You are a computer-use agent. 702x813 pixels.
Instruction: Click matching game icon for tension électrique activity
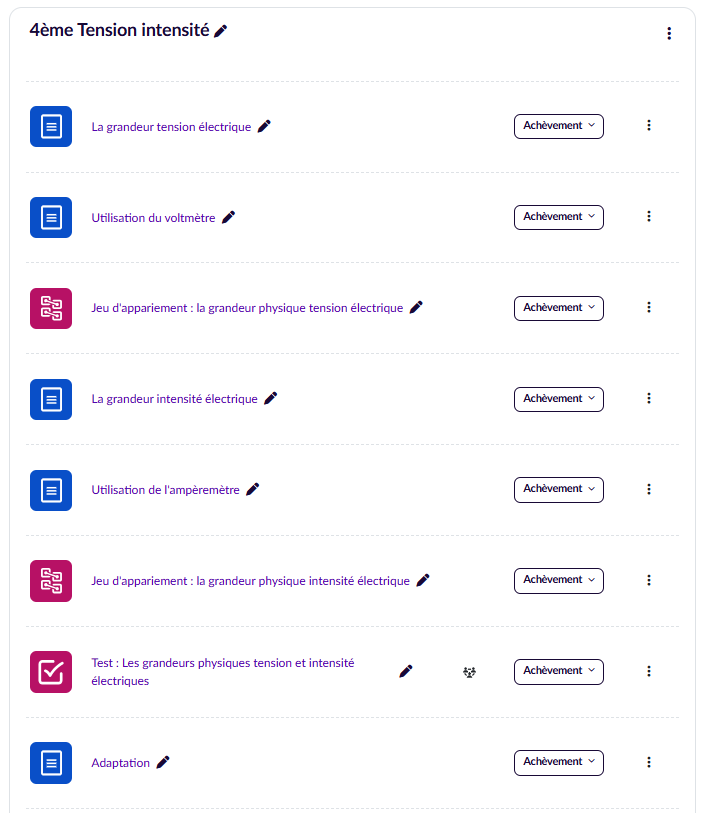point(51,308)
